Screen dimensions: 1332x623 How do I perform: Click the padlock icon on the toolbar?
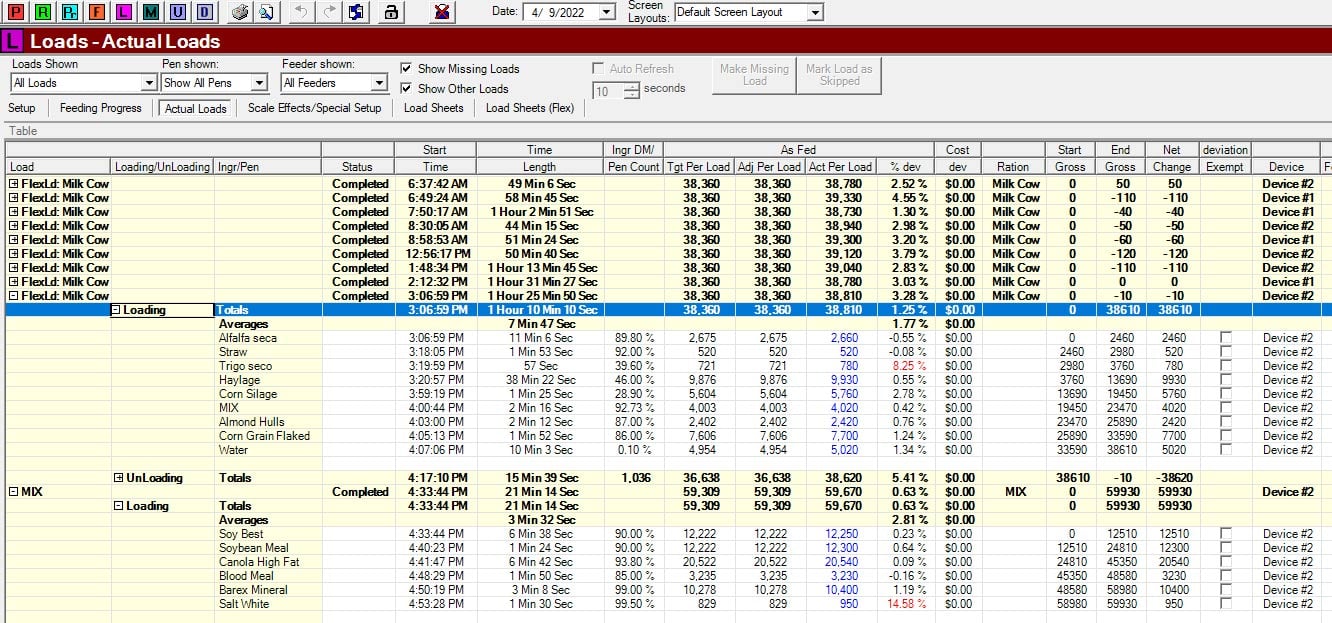[392, 13]
